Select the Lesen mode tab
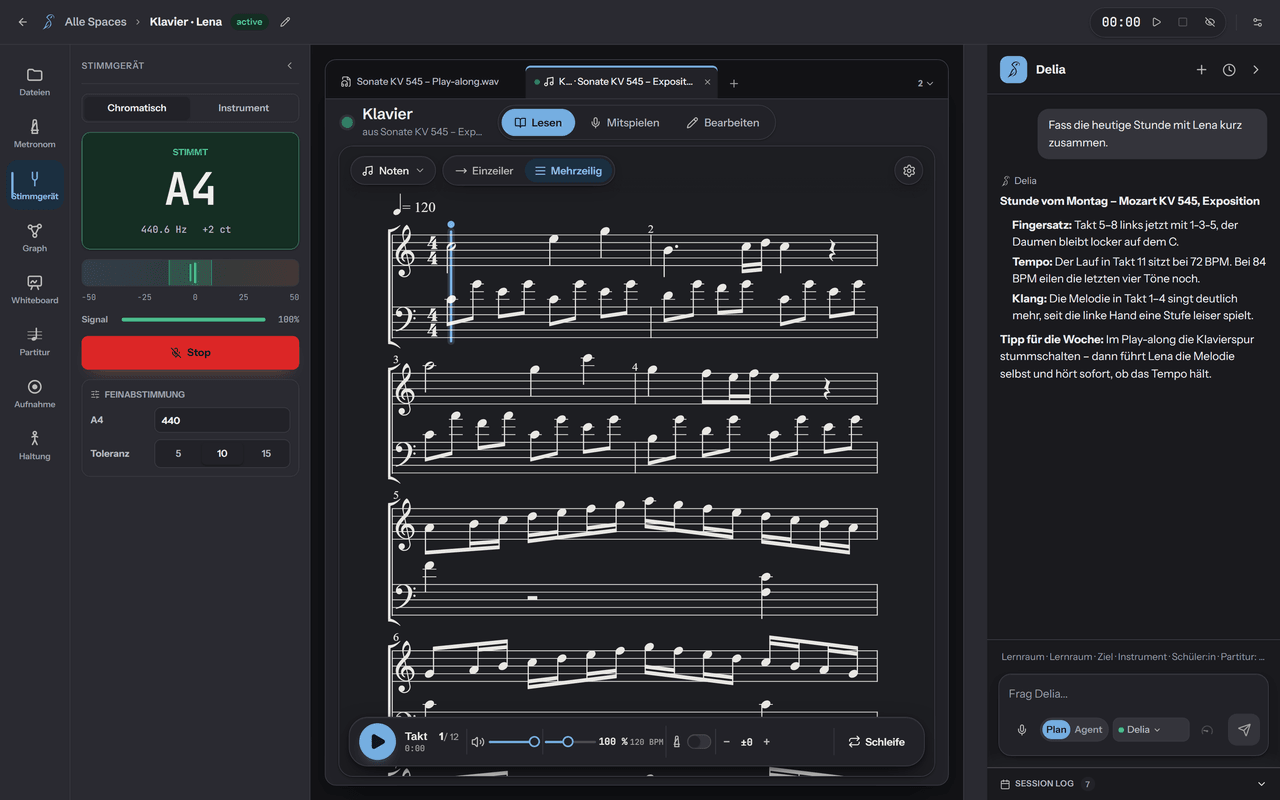The image size is (1280, 800). (538, 123)
